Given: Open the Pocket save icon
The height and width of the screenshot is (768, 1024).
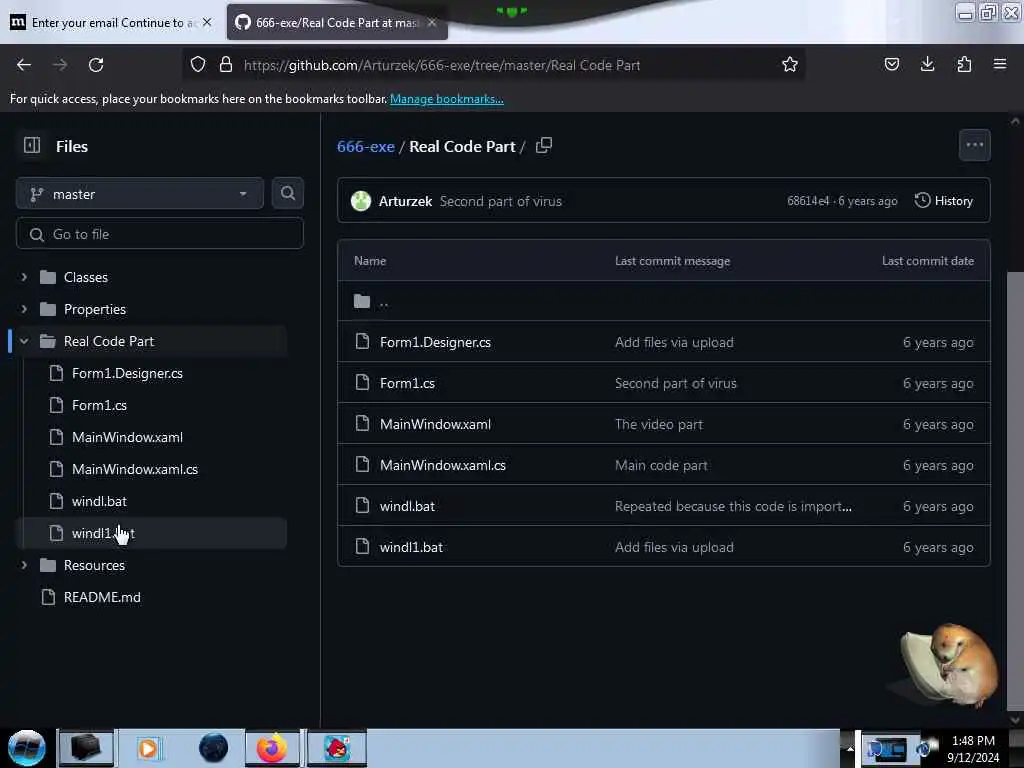Looking at the screenshot, I should [891, 65].
